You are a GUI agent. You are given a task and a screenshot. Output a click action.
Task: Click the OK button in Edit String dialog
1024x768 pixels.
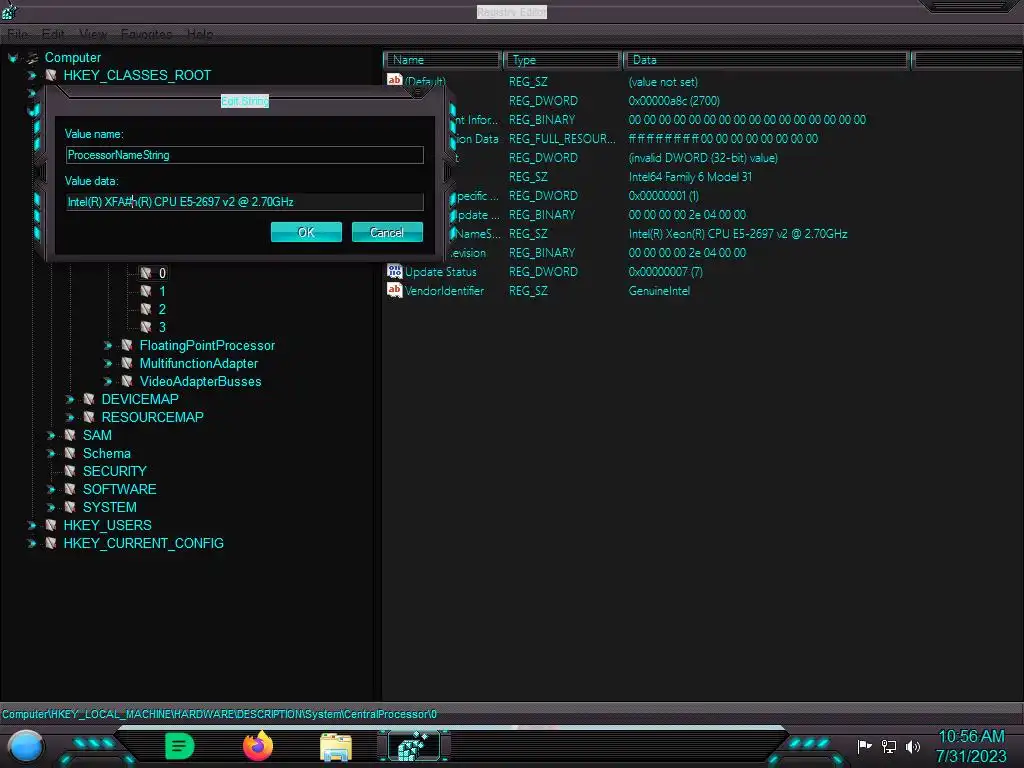(306, 232)
